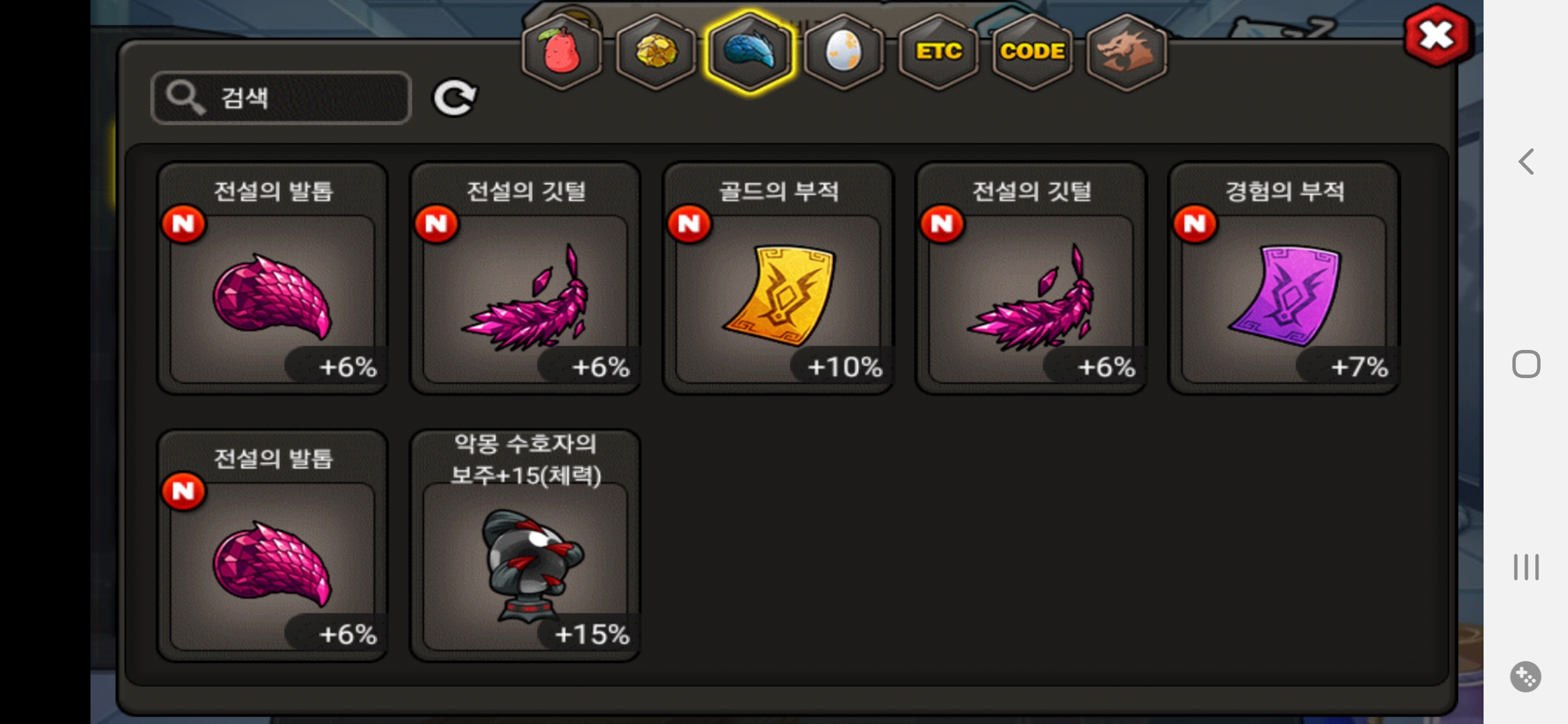Select the blue dragon scale category tab
The height and width of the screenshot is (724, 1568).
[x=750, y=52]
